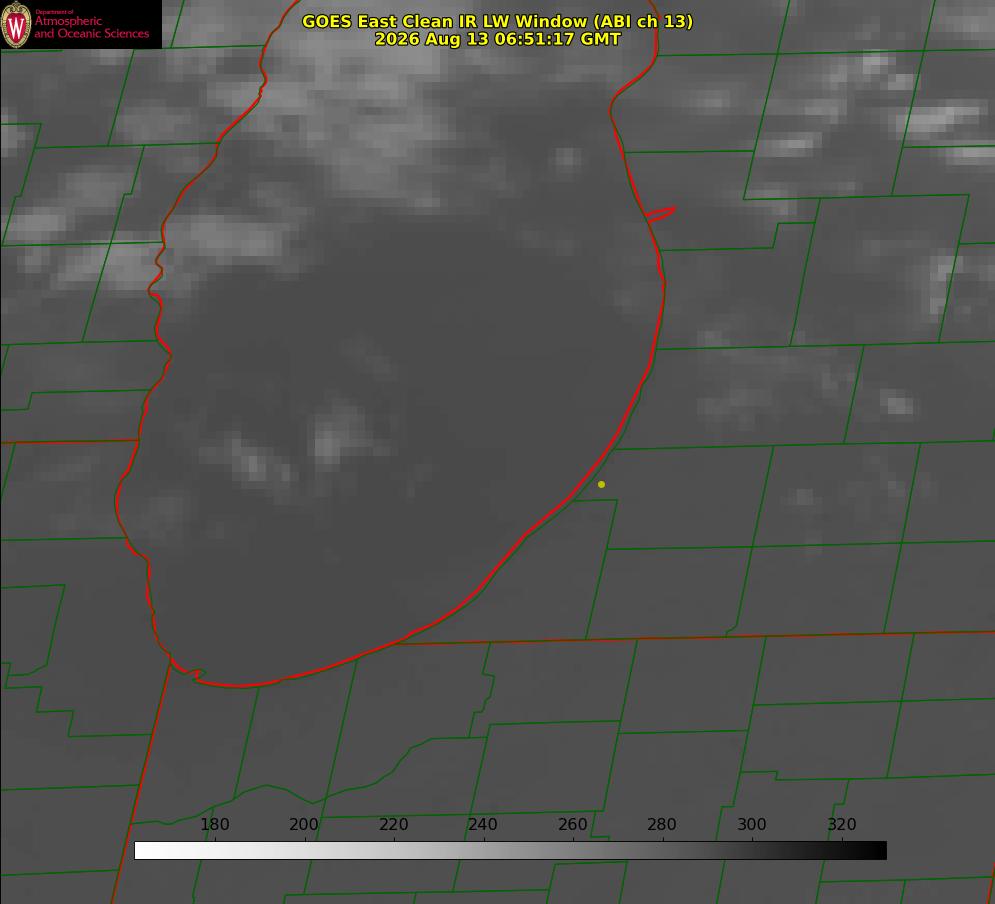
Task: Click the small red inlet outline on the east shore
Action: [661, 214]
